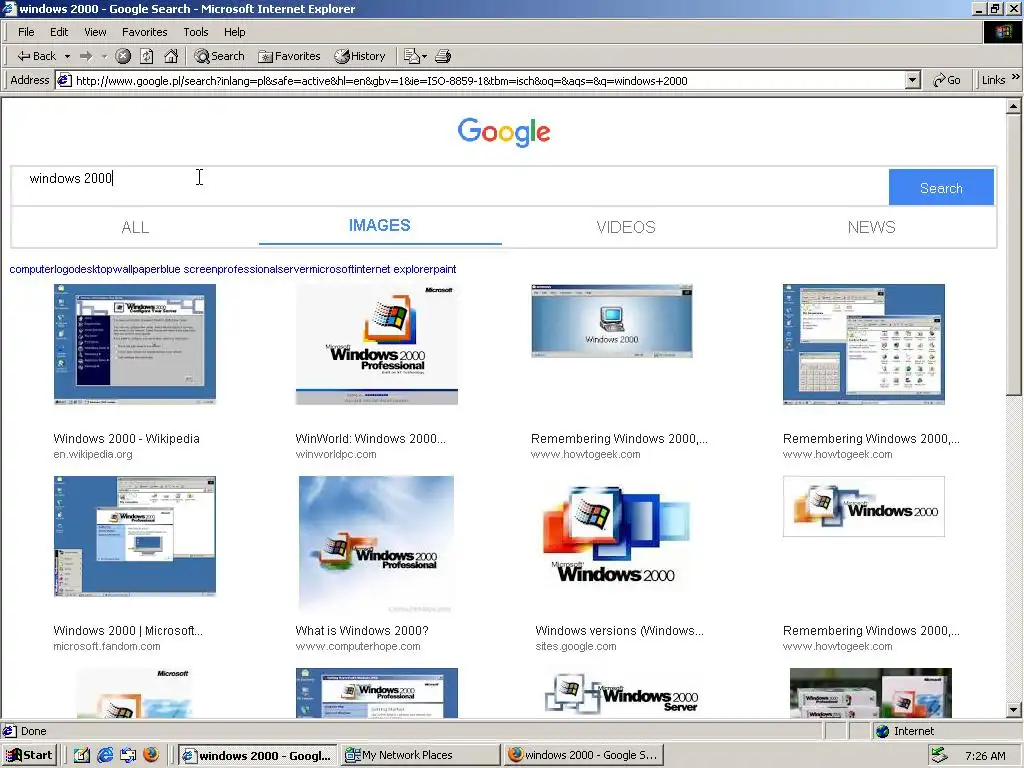Open the File menu
This screenshot has width=1024, height=768.
[26, 32]
